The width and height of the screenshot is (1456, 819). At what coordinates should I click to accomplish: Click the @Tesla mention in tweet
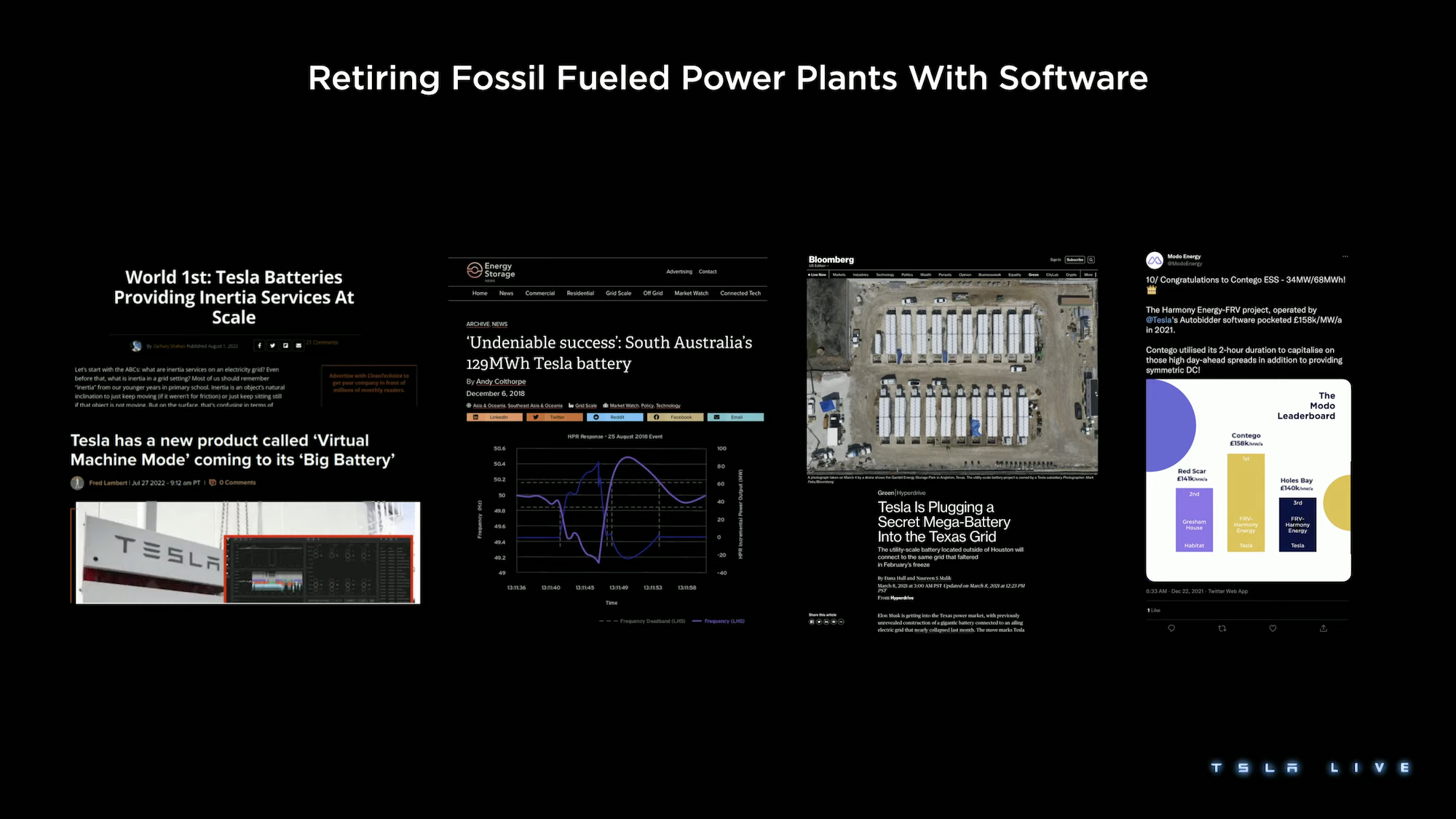tap(1158, 320)
